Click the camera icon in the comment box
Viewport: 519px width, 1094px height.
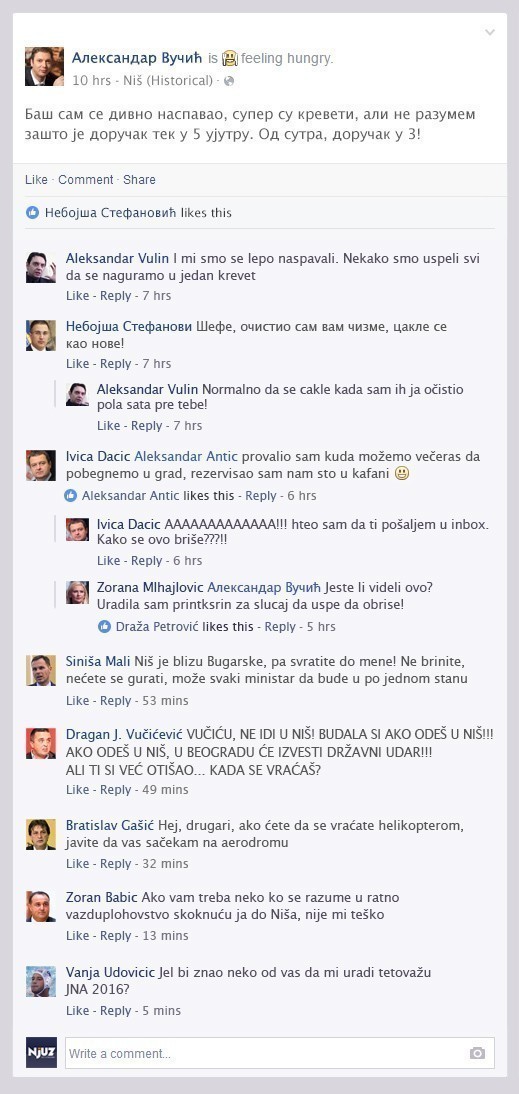point(477,1053)
